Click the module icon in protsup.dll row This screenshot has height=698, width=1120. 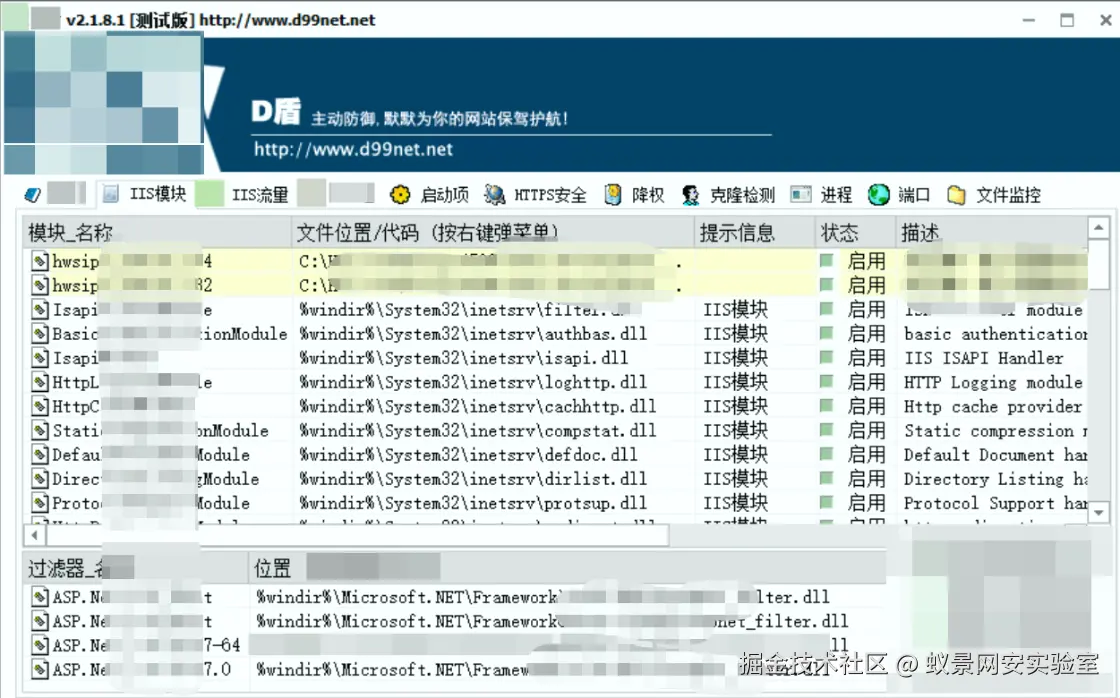click(x=40, y=503)
